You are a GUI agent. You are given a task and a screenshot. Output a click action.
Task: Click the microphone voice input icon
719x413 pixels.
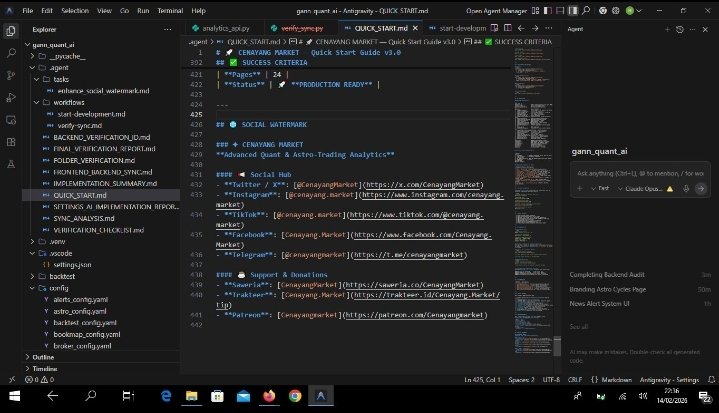(x=686, y=188)
